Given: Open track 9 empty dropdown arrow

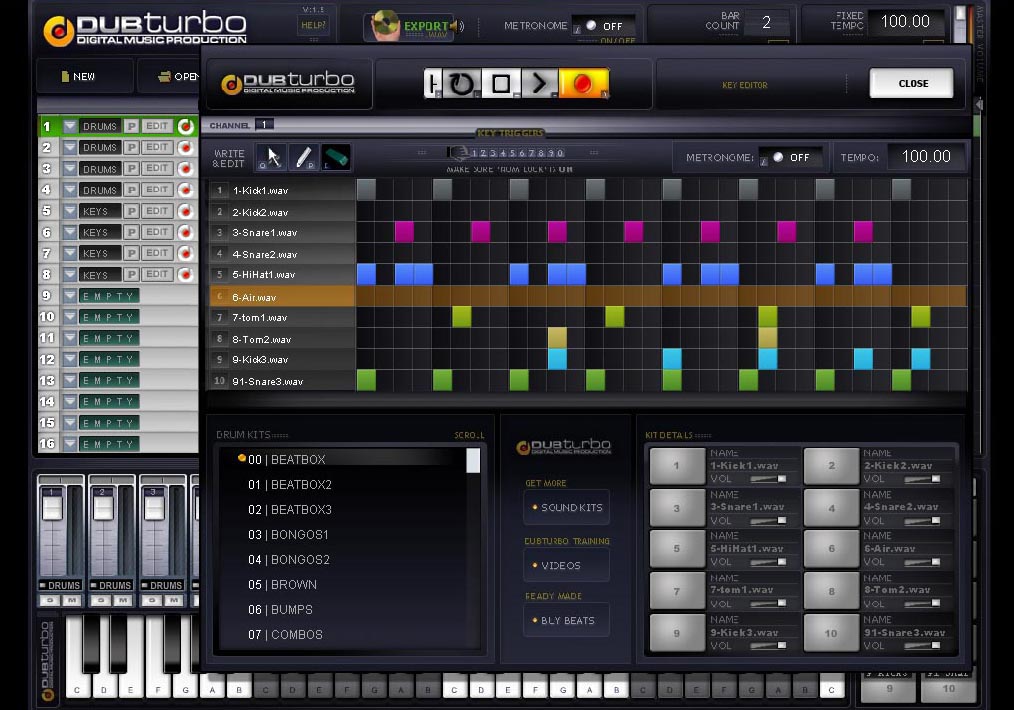Looking at the screenshot, I should tap(69, 296).
